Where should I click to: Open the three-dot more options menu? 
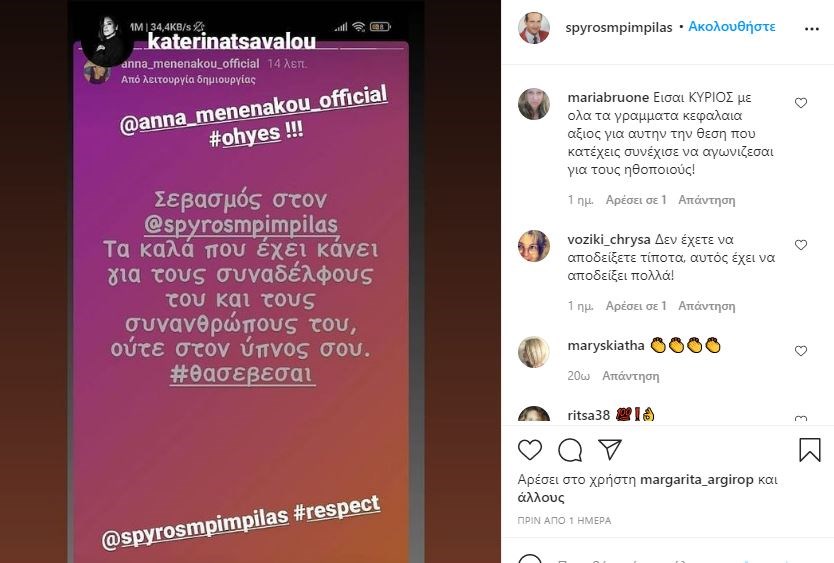click(812, 29)
